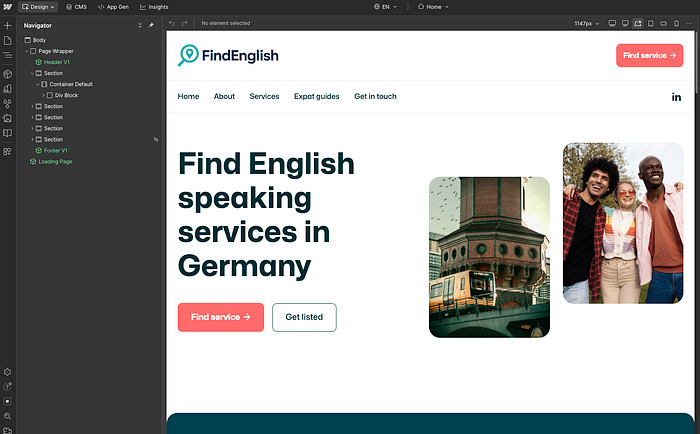Collapse the Page Wrapper tree node
This screenshot has height=434, width=700.
[x=27, y=51]
